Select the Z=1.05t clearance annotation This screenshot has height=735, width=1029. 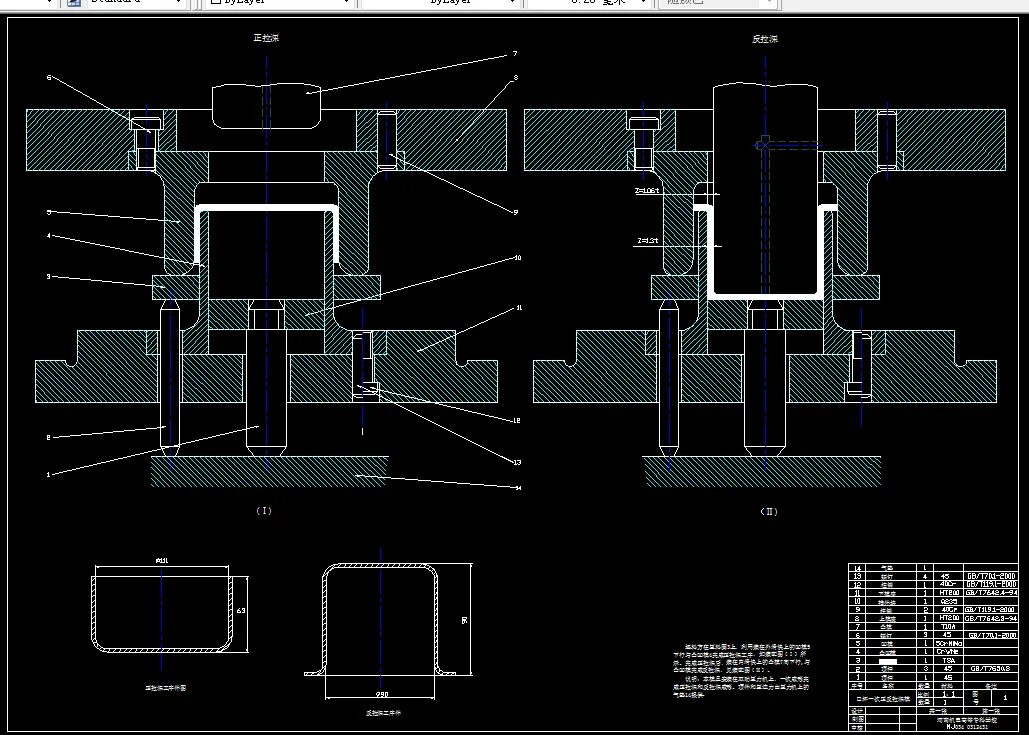click(647, 191)
